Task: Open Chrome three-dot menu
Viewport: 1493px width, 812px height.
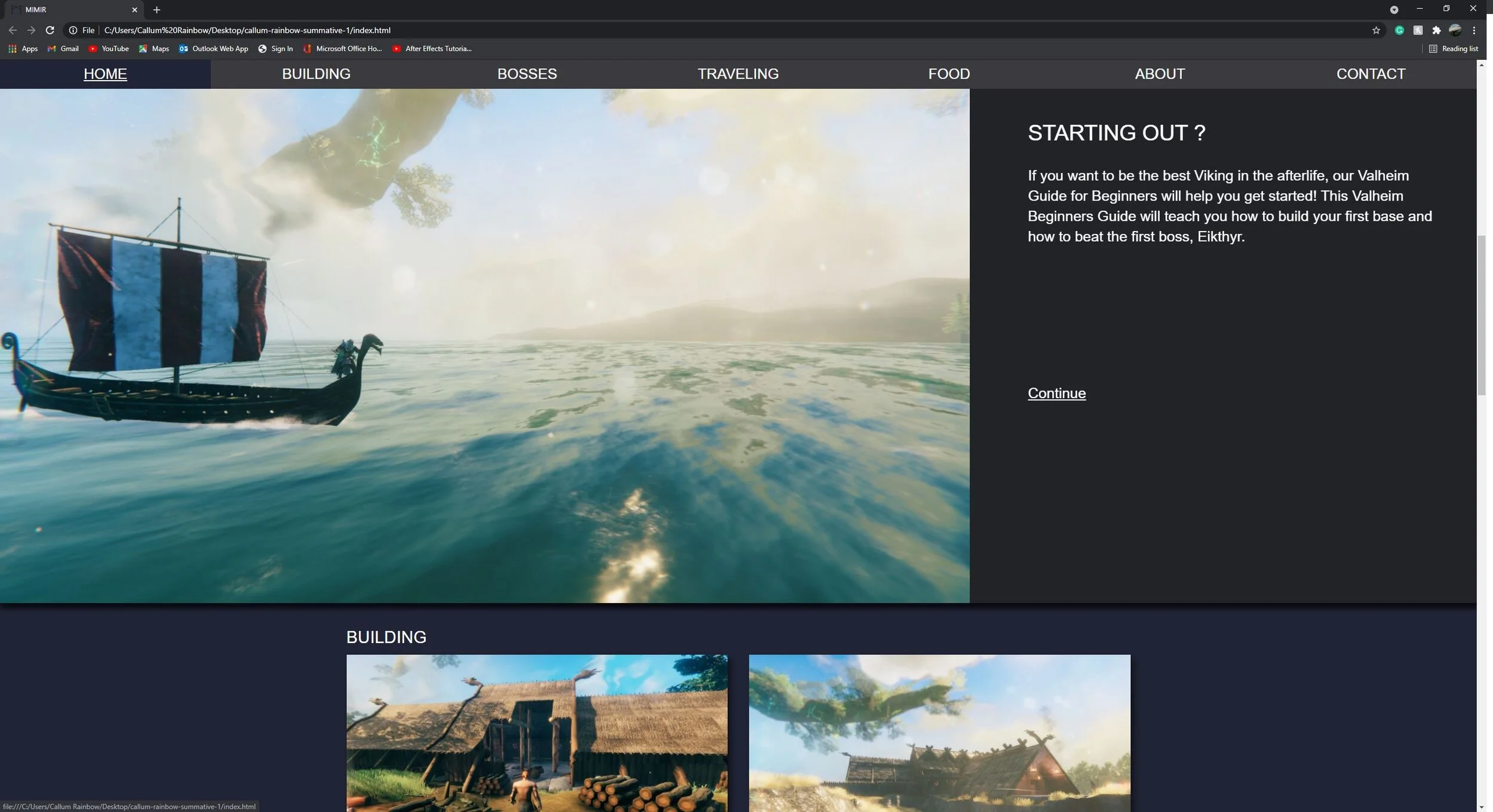Action: 1474,30
